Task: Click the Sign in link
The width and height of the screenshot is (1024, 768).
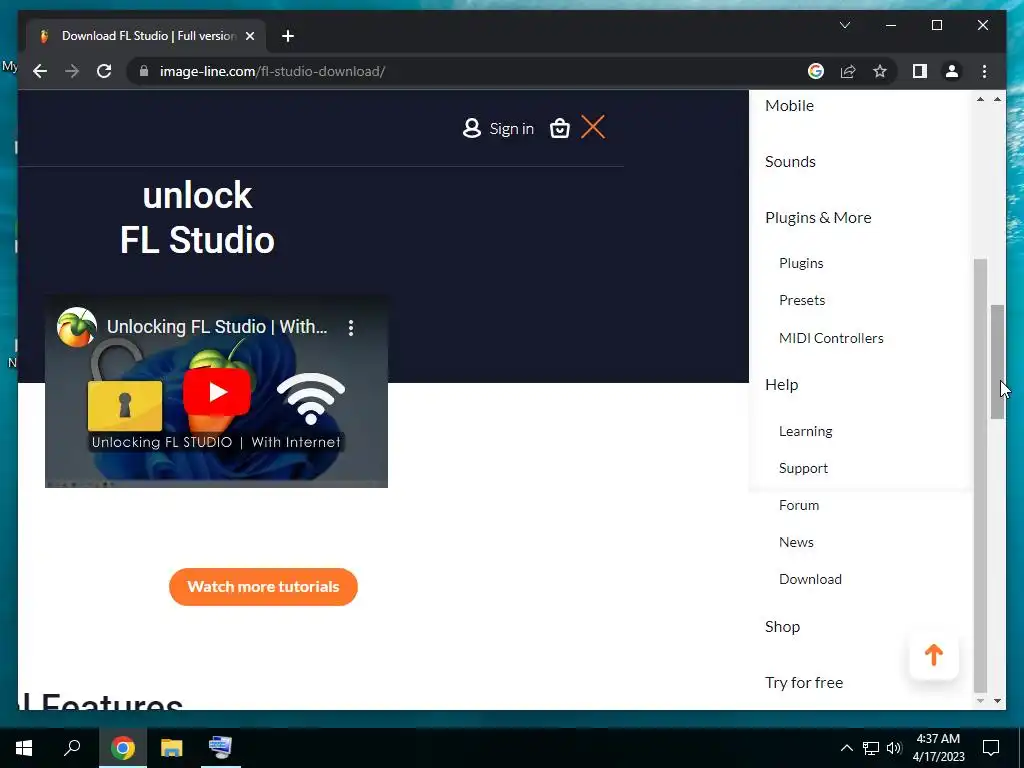Action: 511,129
